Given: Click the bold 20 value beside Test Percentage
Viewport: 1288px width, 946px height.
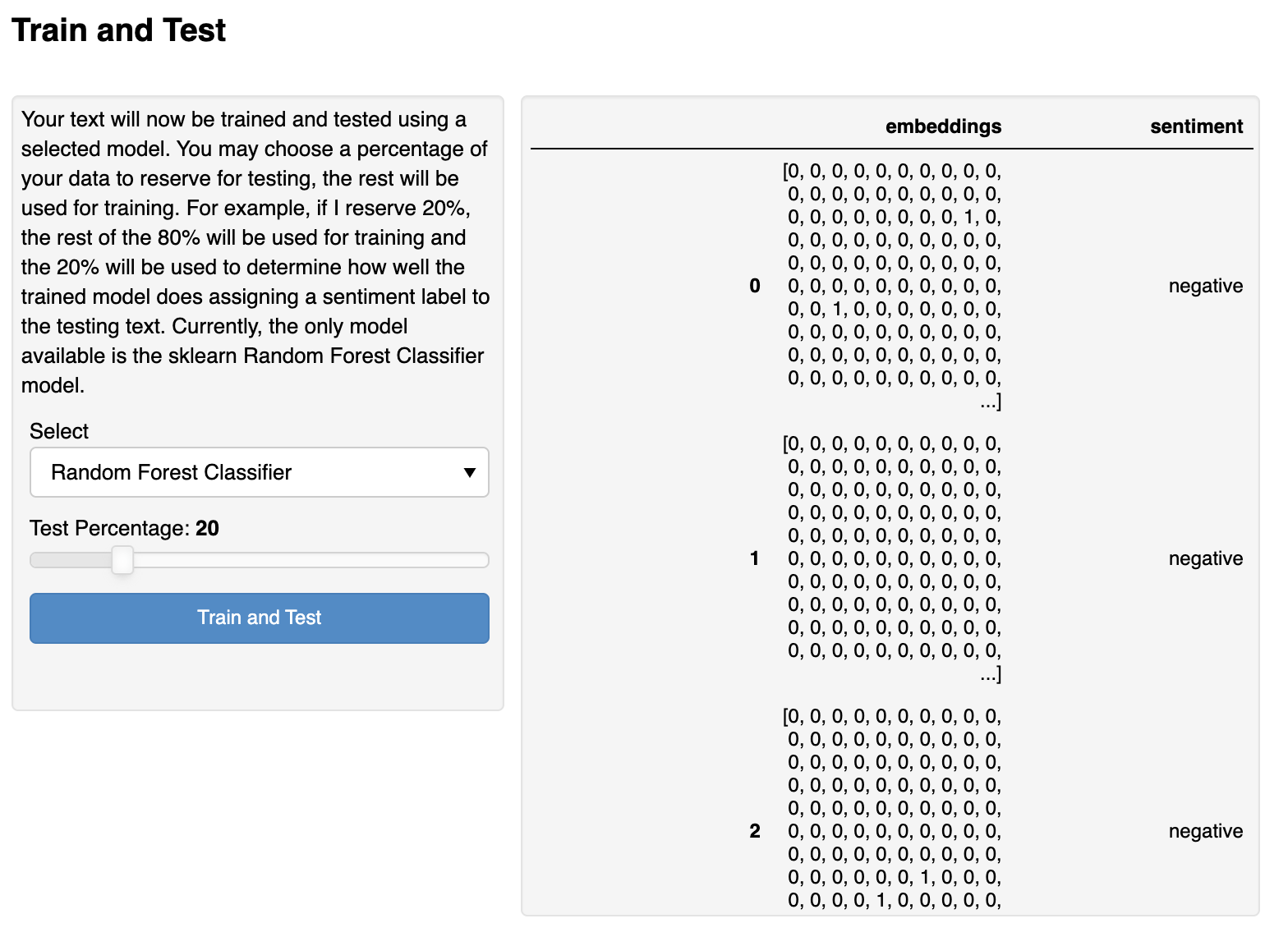Looking at the screenshot, I should coord(207,528).
